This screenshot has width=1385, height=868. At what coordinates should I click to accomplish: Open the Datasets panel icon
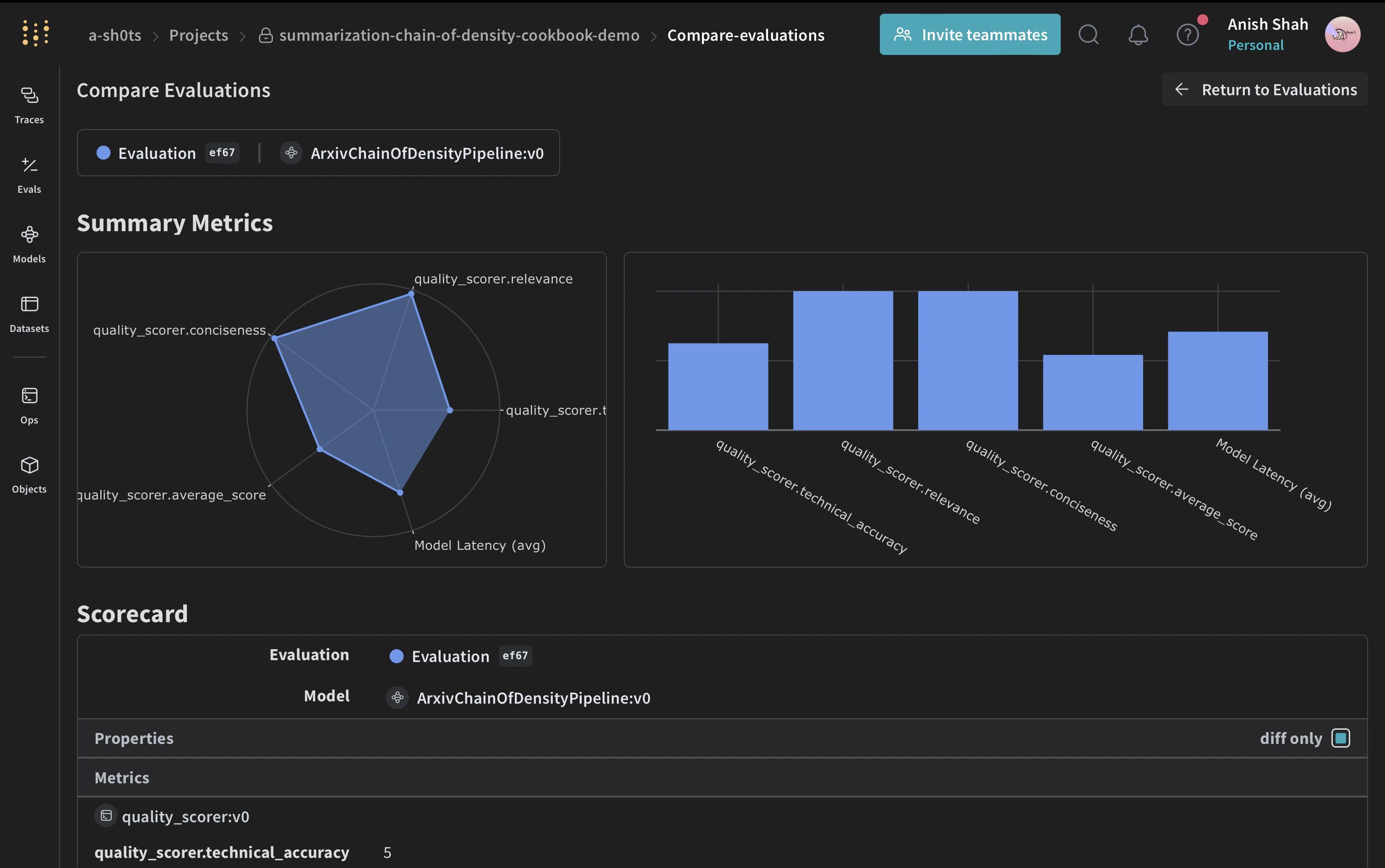coord(29,314)
